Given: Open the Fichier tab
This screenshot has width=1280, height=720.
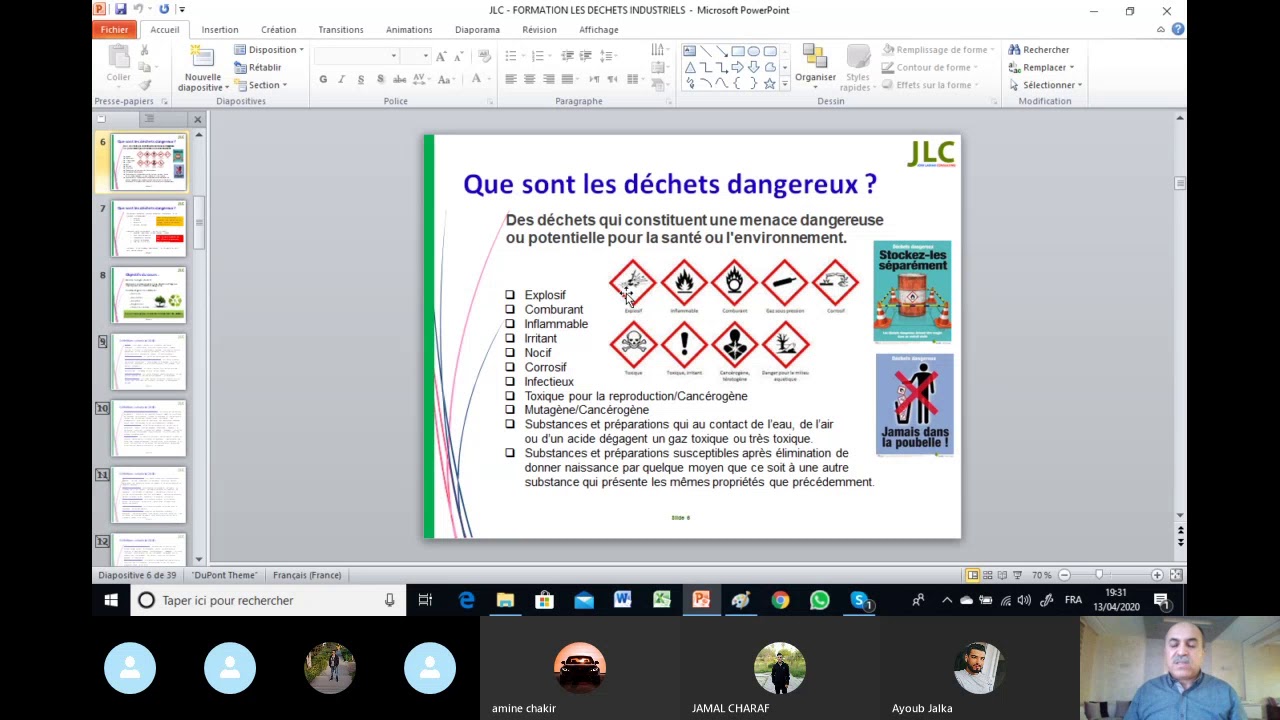Looking at the screenshot, I should tap(114, 29).
